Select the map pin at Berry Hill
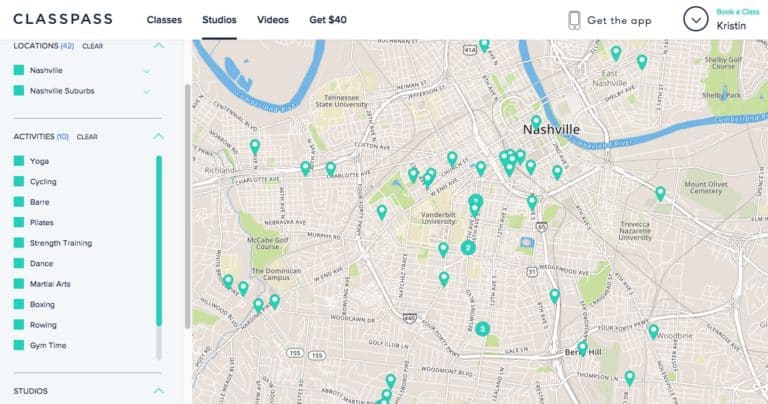This screenshot has width=768, height=404. point(582,348)
